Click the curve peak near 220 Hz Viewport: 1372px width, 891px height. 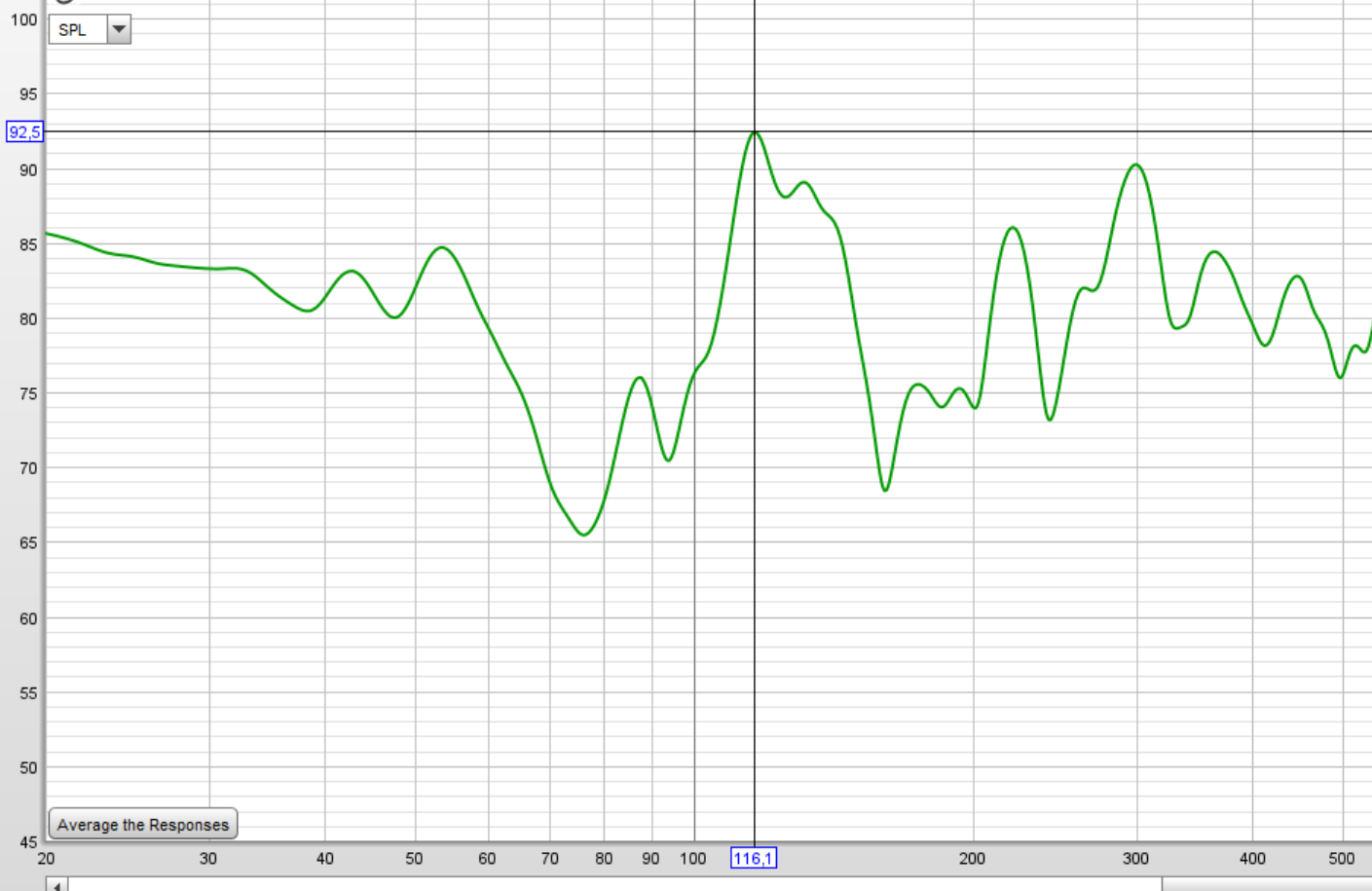point(1013,228)
